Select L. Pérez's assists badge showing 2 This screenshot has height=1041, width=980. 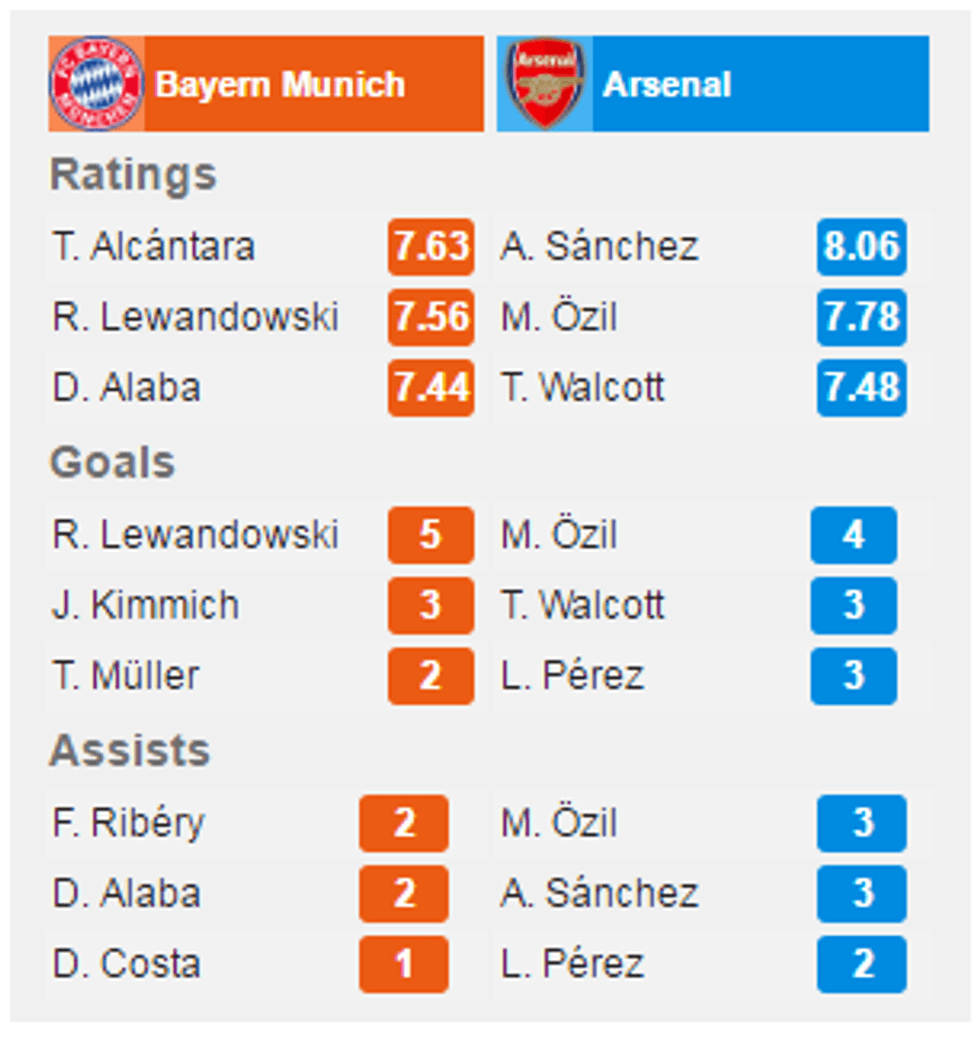point(861,964)
